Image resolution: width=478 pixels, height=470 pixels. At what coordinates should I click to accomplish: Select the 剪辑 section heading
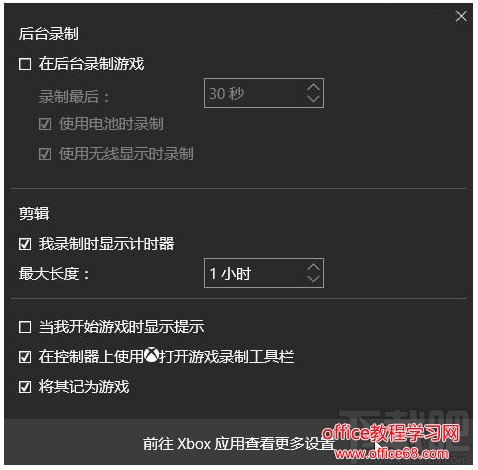[x=34, y=213]
